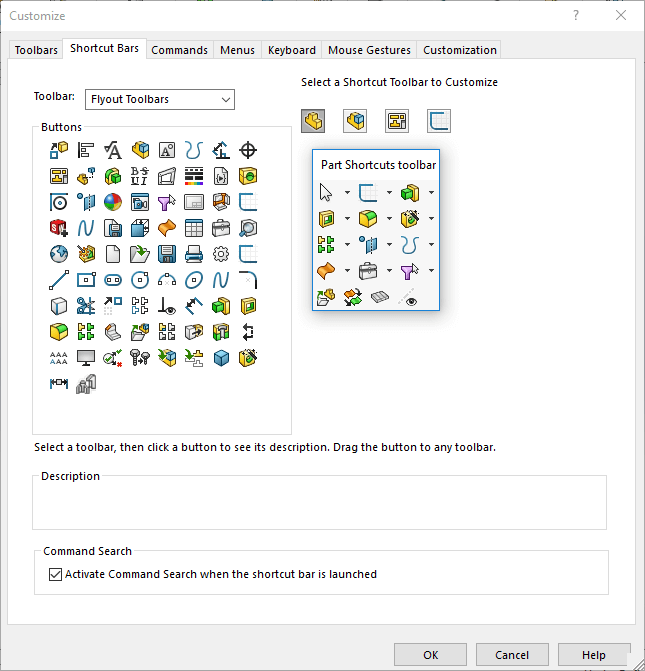The width and height of the screenshot is (645, 671).
Task: Select the Assembly shortcut toolbar button
Action: [x=355, y=121]
